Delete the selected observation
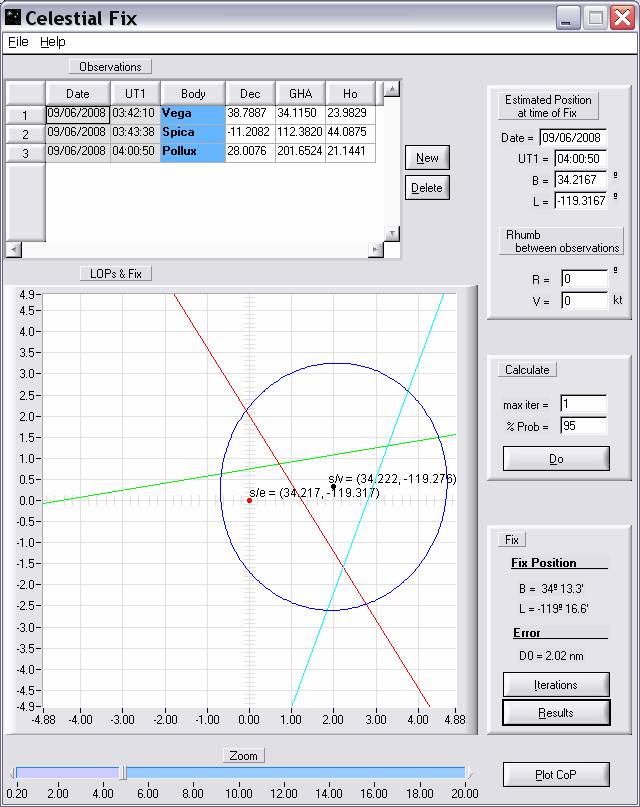Viewport: 640px width, 807px height. (427, 187)
